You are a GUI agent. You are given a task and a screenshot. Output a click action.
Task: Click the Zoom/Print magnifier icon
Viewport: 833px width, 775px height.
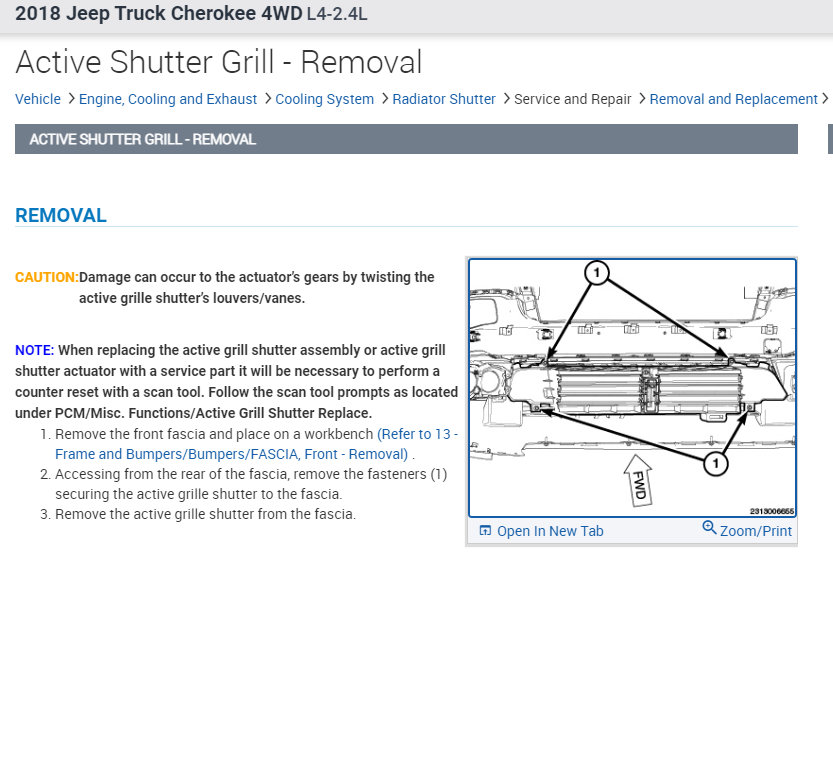coord(709,527)
